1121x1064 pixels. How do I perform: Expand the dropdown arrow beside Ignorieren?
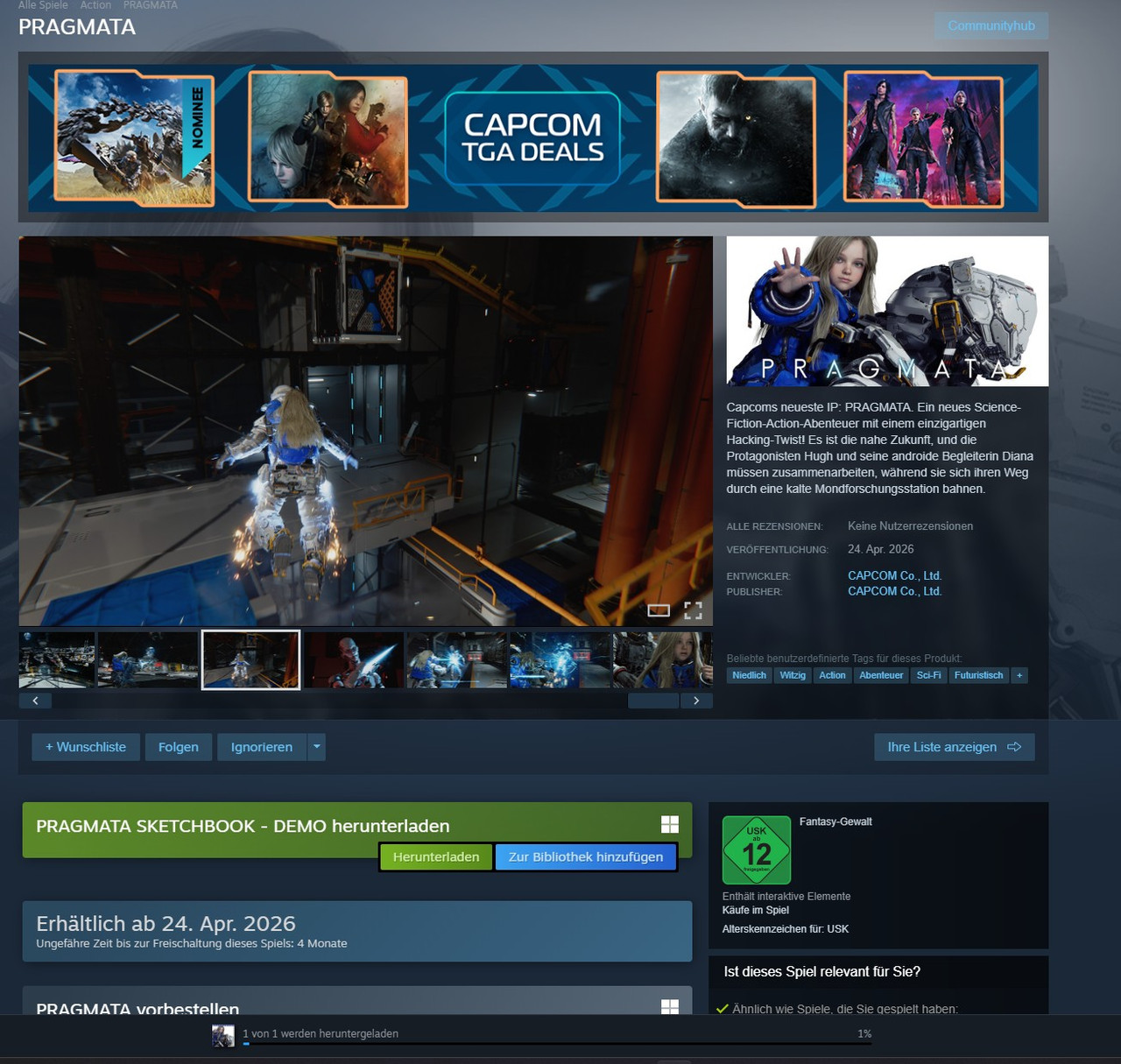[317, 747]
